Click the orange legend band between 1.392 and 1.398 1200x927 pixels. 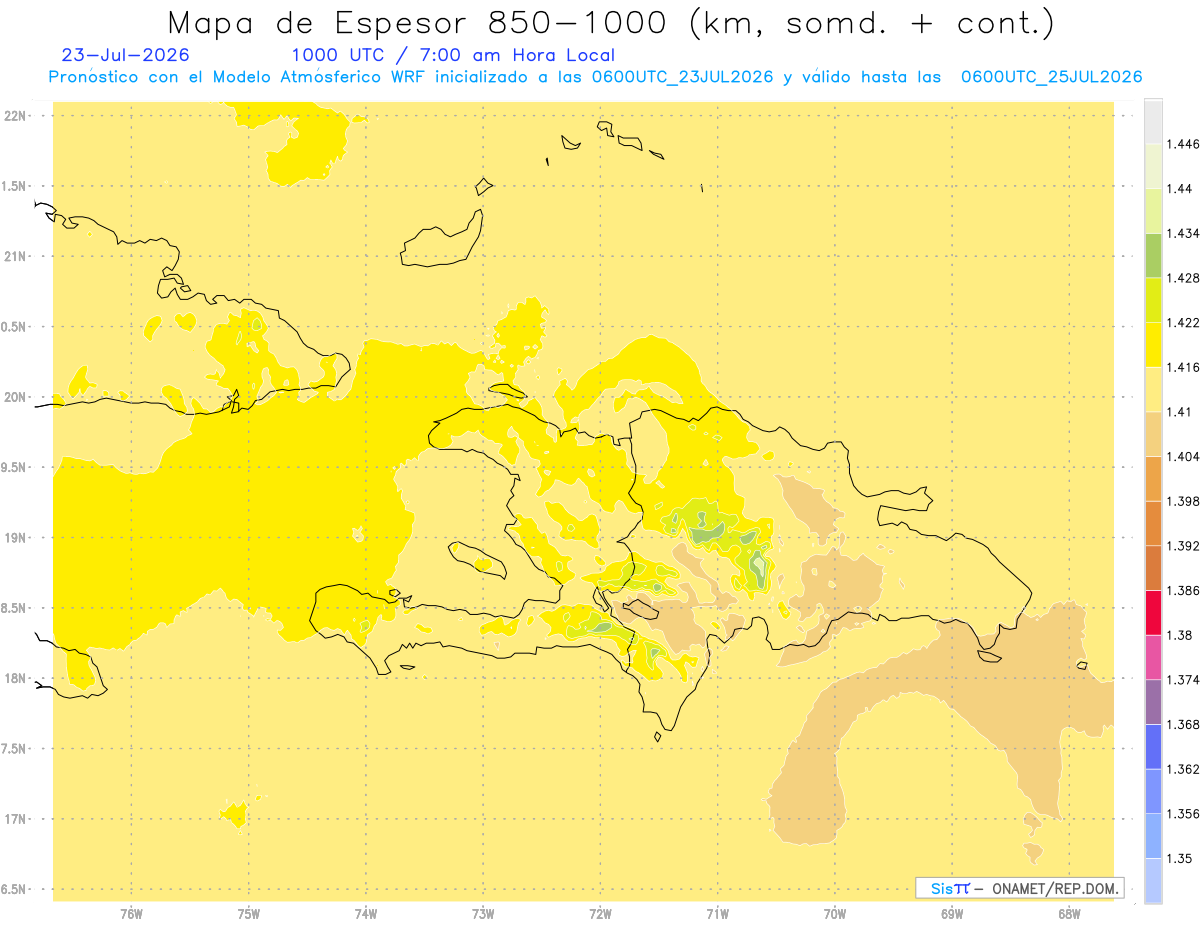(1153, 523)
